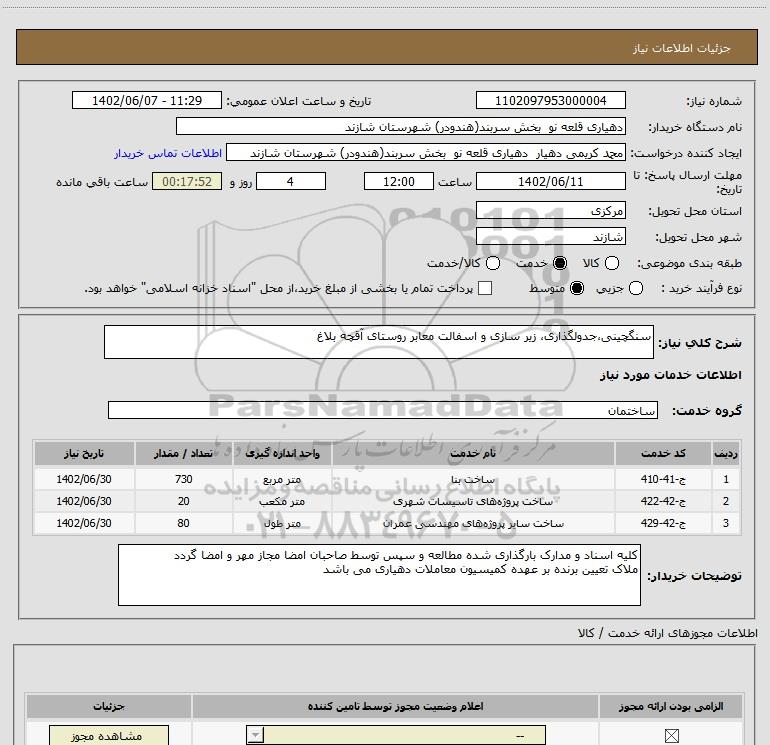Click the days remaining field showing 4
770x745 pixels.
[291, 181]
